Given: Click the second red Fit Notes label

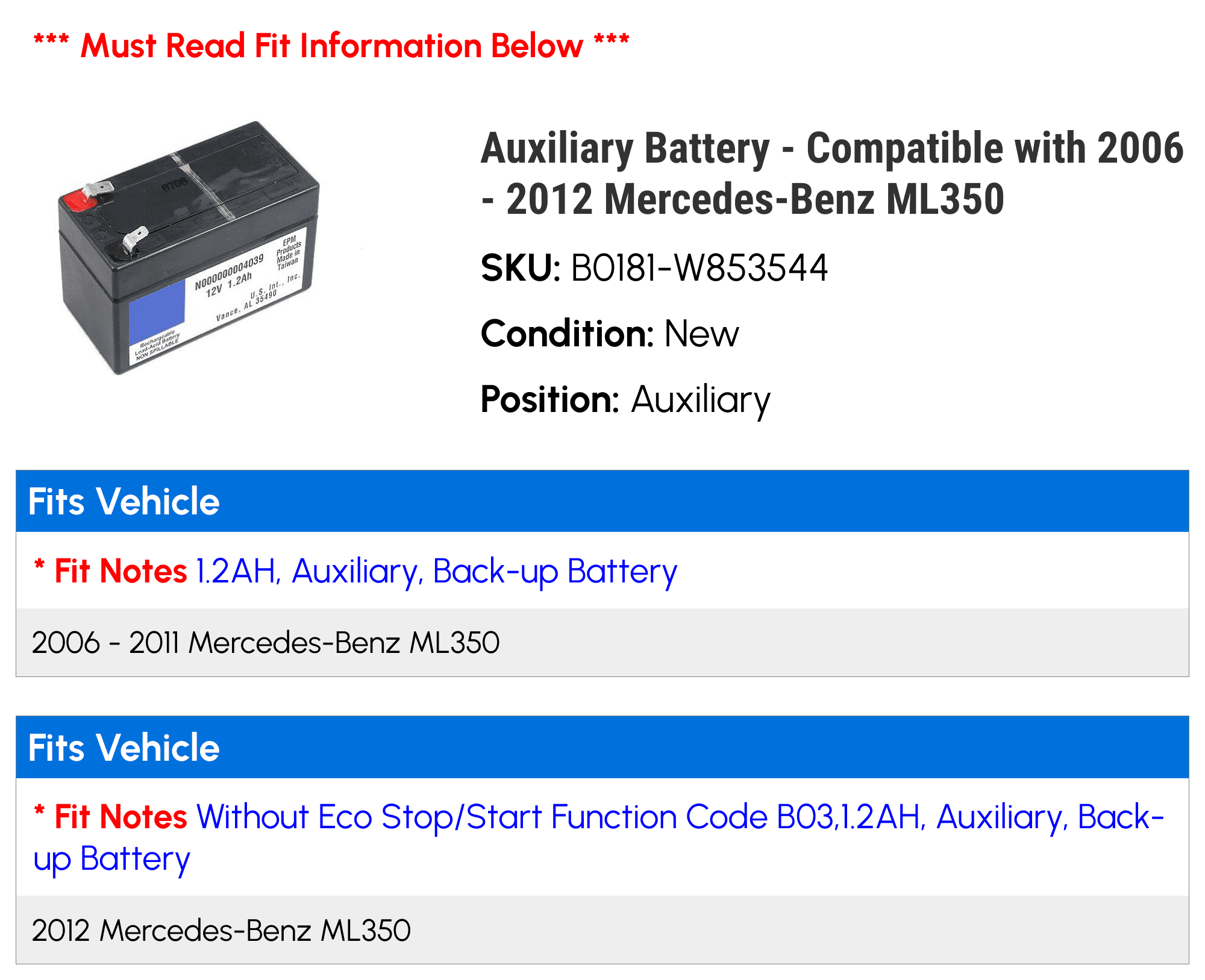Looking at the screenshot, I should click(120, 817).
